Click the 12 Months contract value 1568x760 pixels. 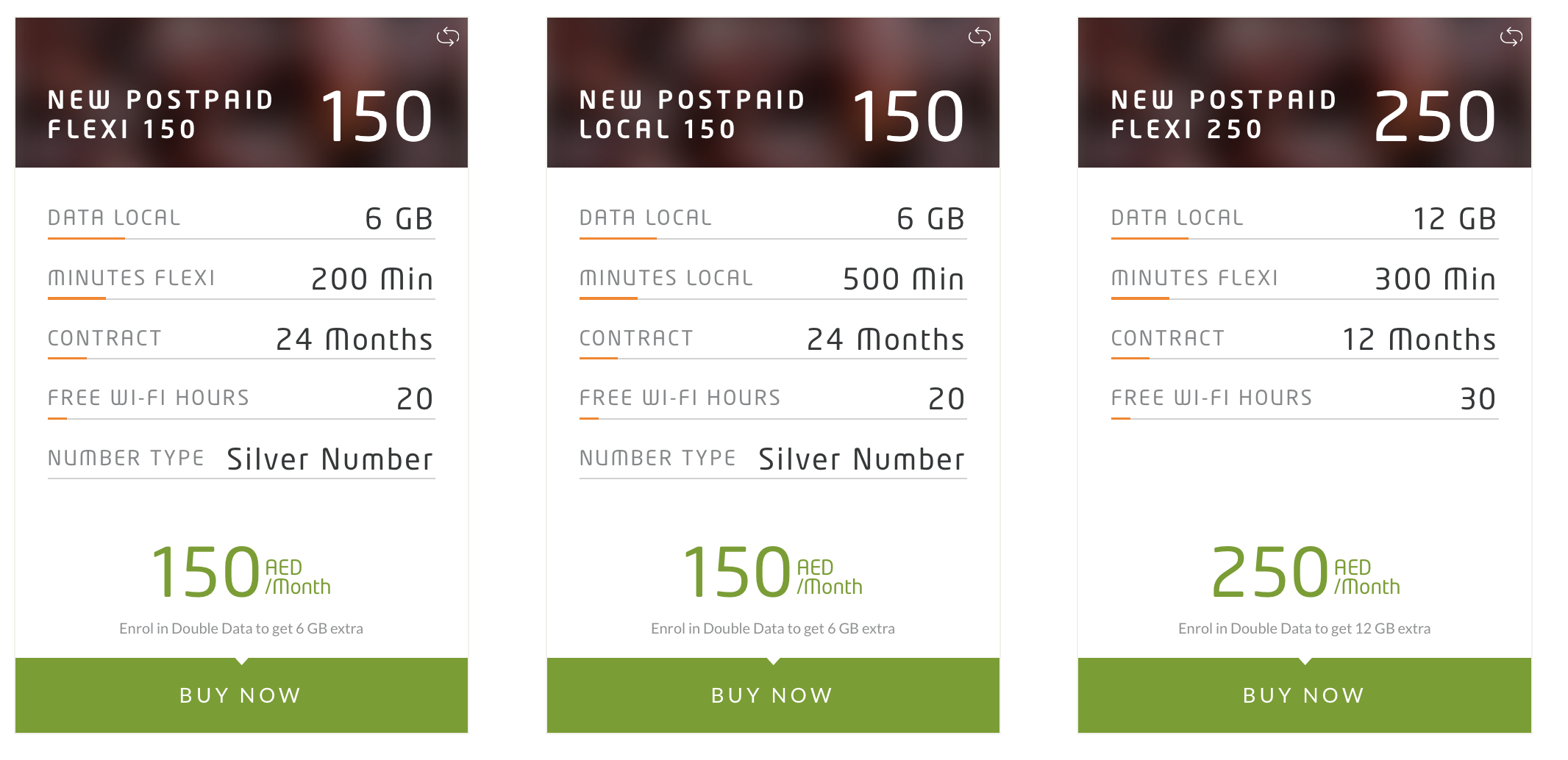coord(1419,340)
